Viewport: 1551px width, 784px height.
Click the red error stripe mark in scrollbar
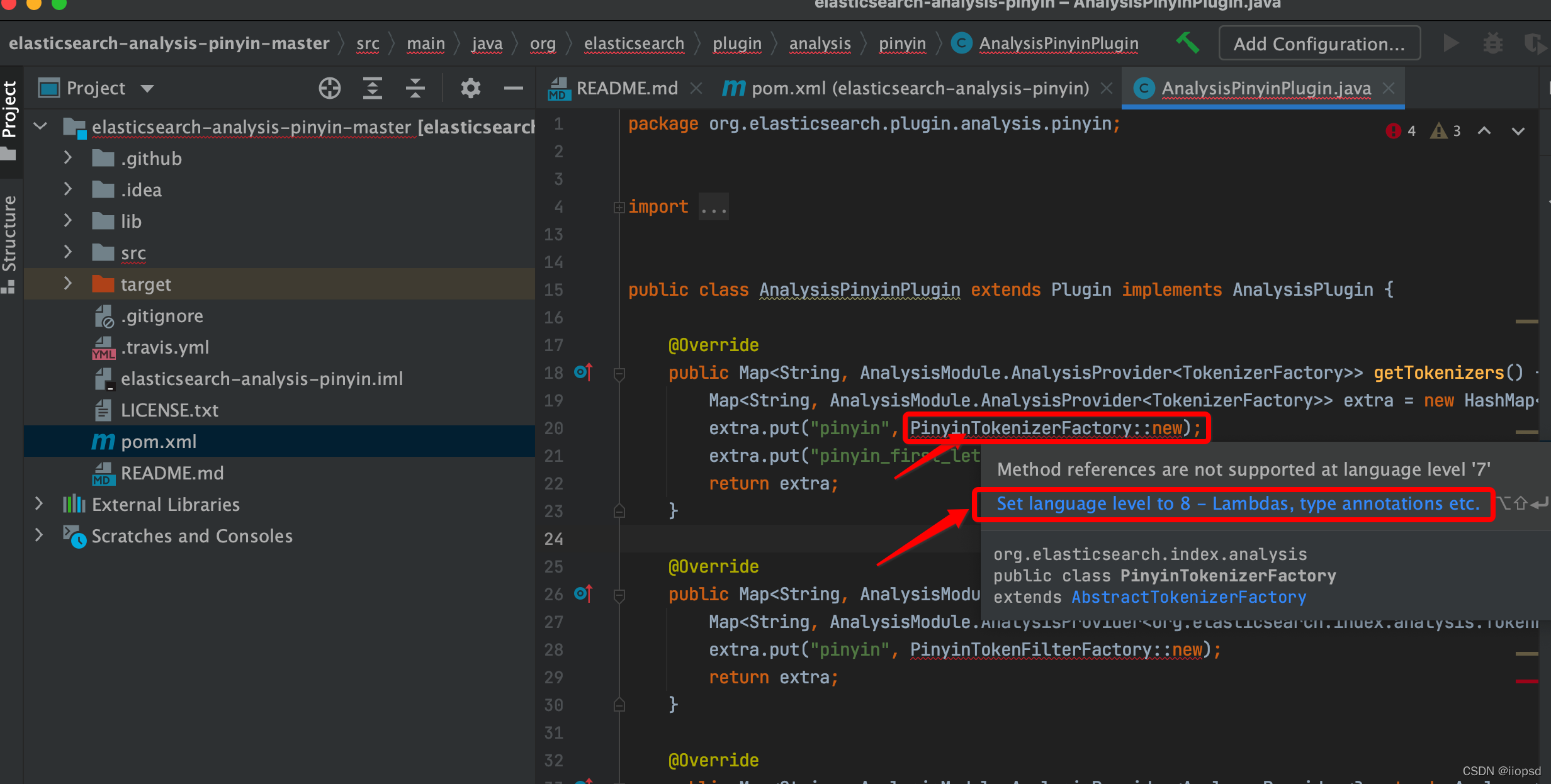pos(1526,681)
